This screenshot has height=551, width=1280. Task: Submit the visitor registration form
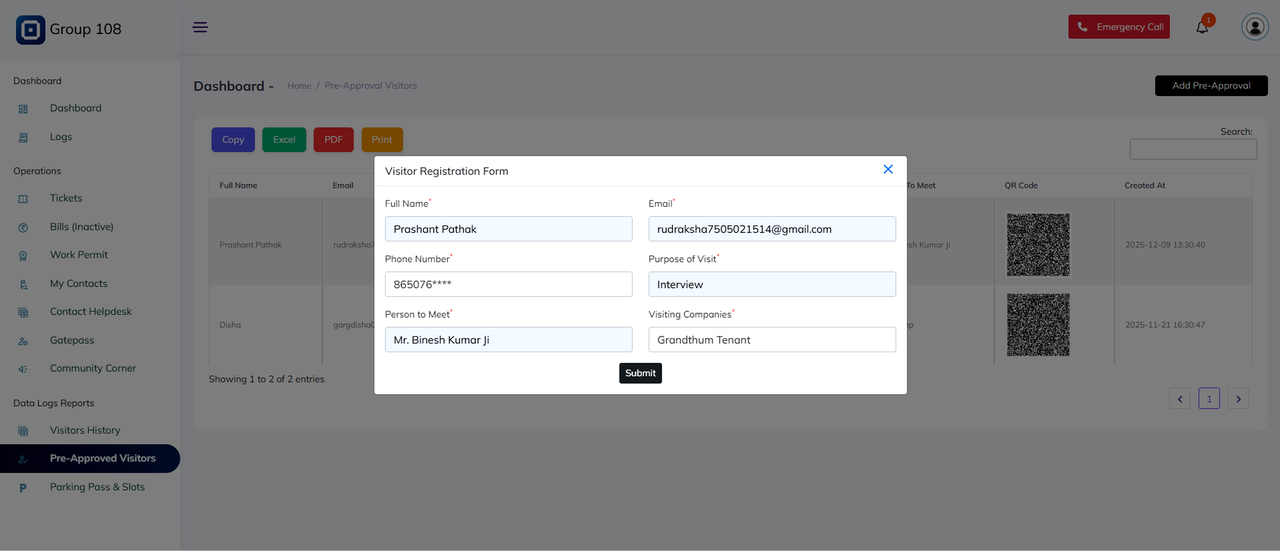pos(640,373)
